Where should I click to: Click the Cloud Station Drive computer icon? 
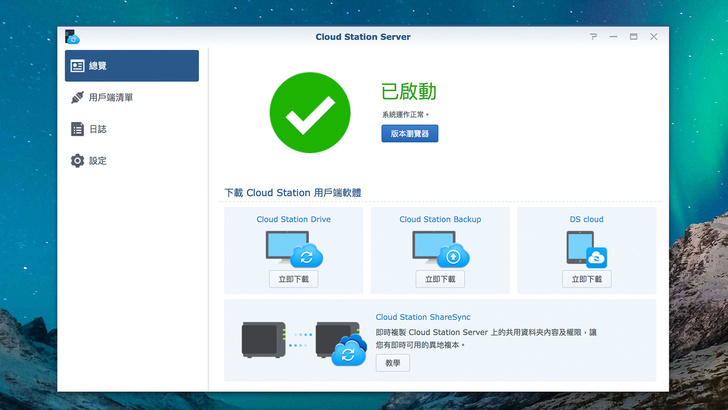293,248
